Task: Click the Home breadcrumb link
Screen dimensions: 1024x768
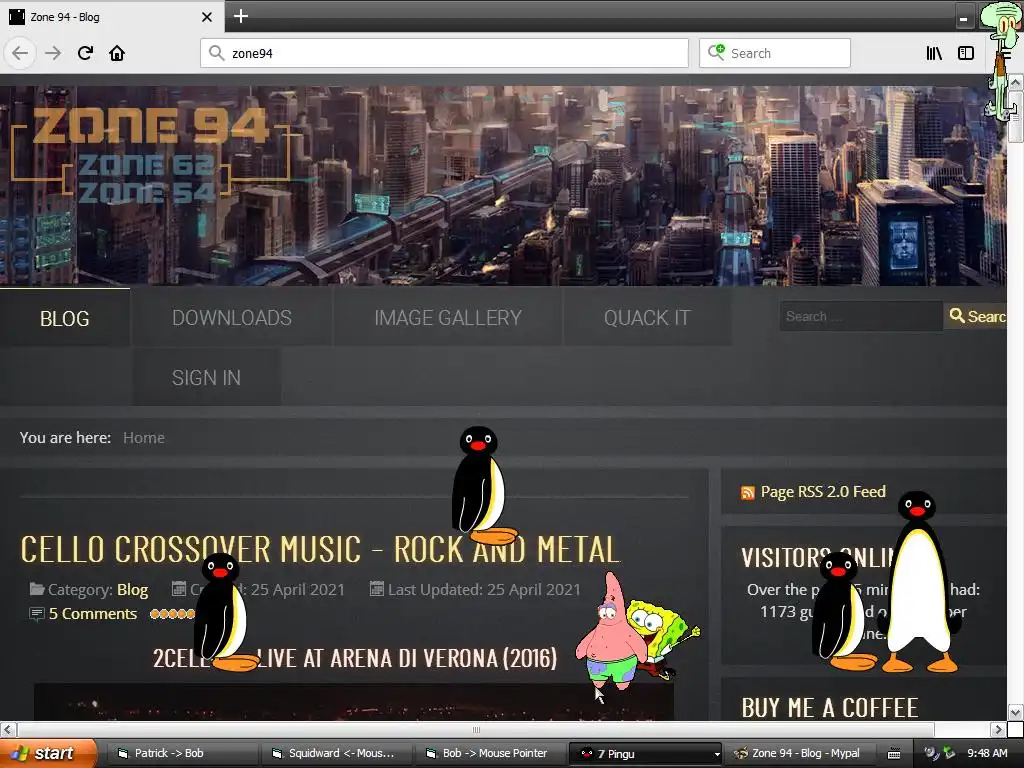Action: tap(144, 438)
